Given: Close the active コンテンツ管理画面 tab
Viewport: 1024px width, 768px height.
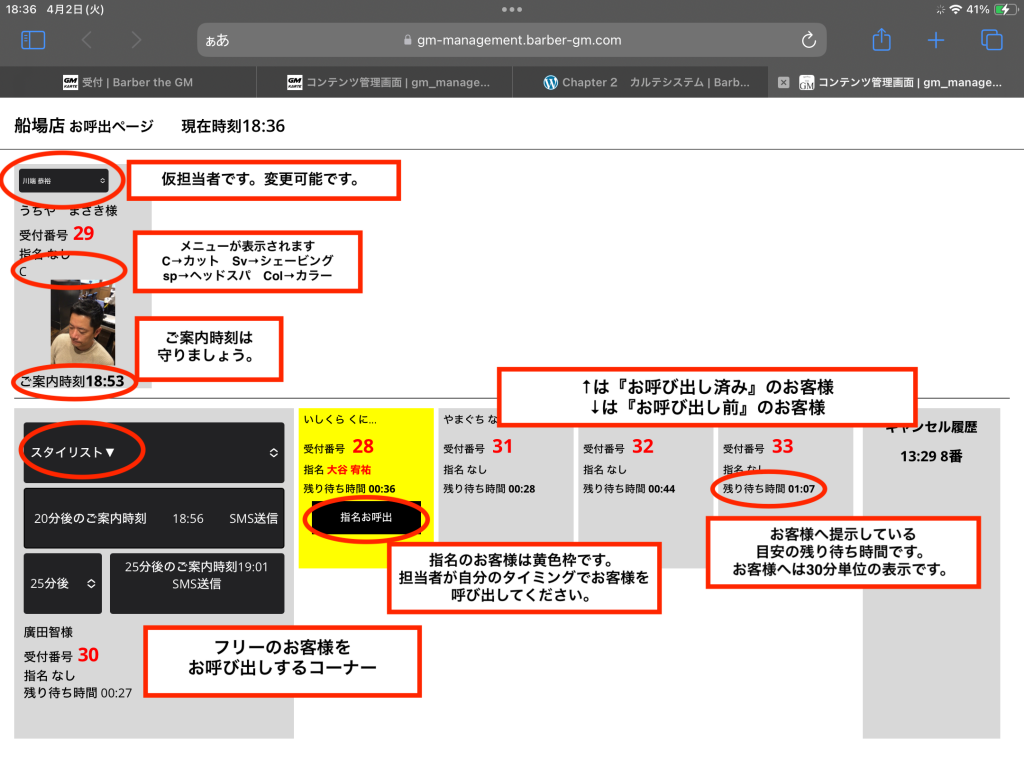Looking at the screenshot, I should point(784,83).
